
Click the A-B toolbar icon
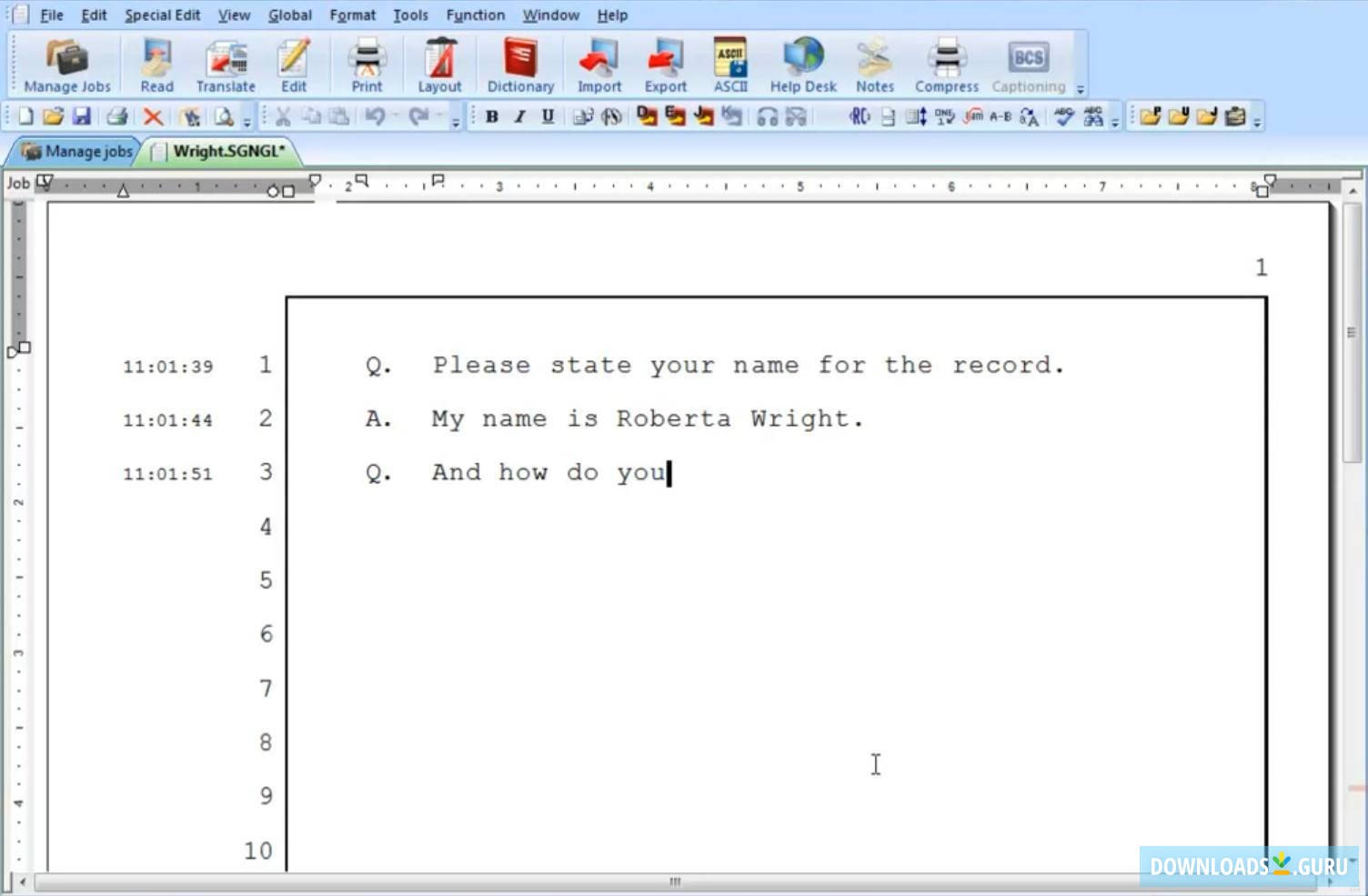(1001, 116)
